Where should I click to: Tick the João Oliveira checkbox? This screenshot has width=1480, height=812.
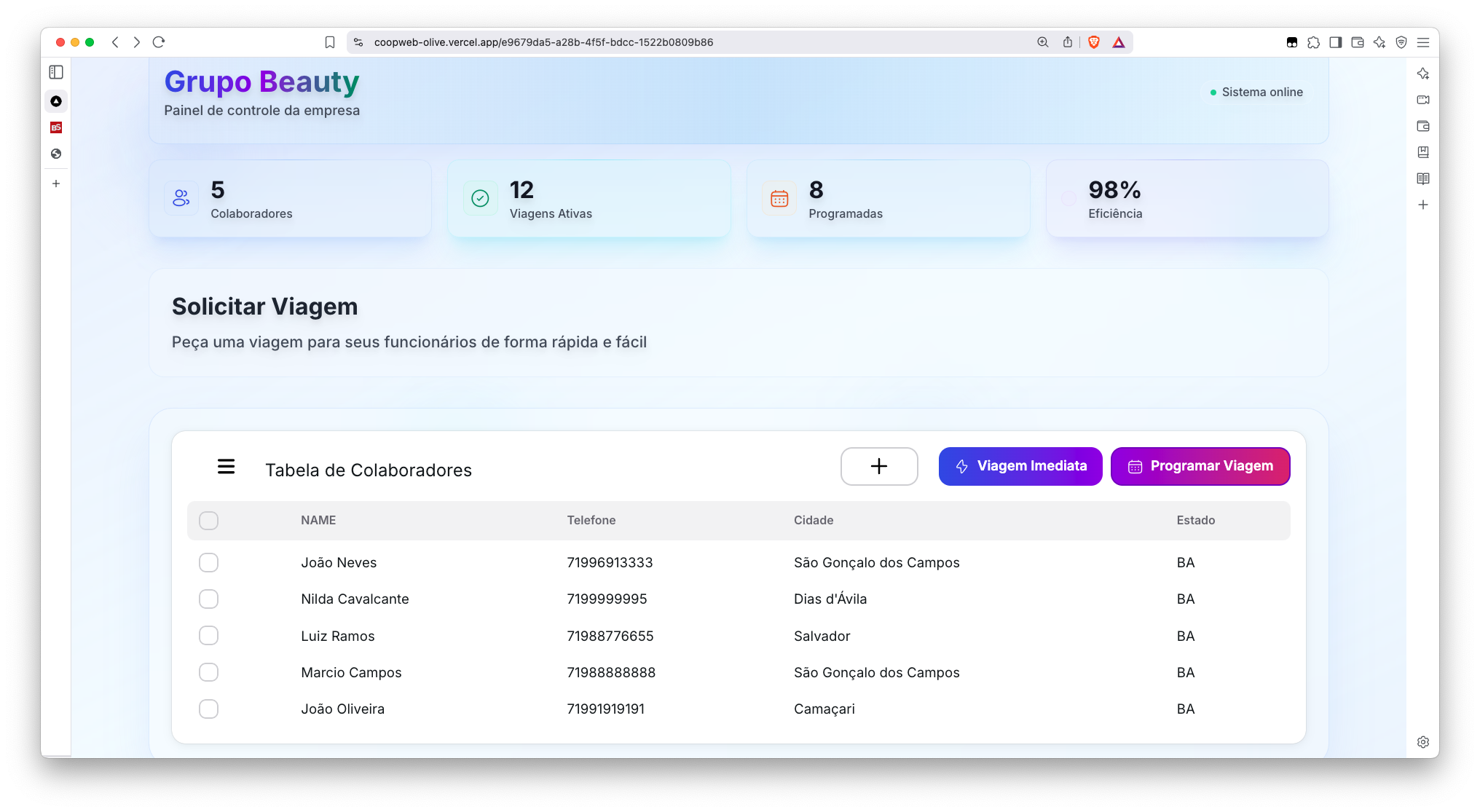[x=208, y=709]
